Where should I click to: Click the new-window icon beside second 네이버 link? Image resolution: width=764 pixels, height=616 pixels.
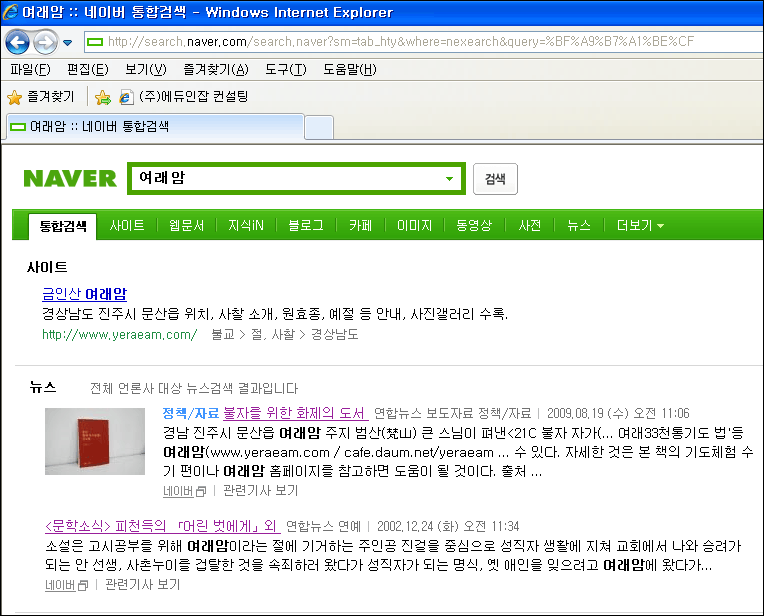(x=83, y=586)
